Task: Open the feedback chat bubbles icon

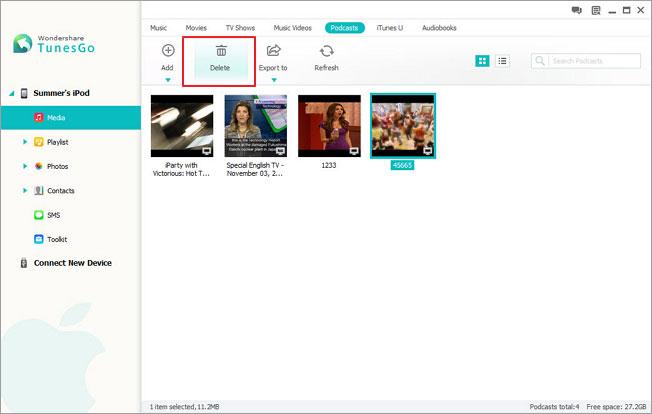Action: click(576, 10)
